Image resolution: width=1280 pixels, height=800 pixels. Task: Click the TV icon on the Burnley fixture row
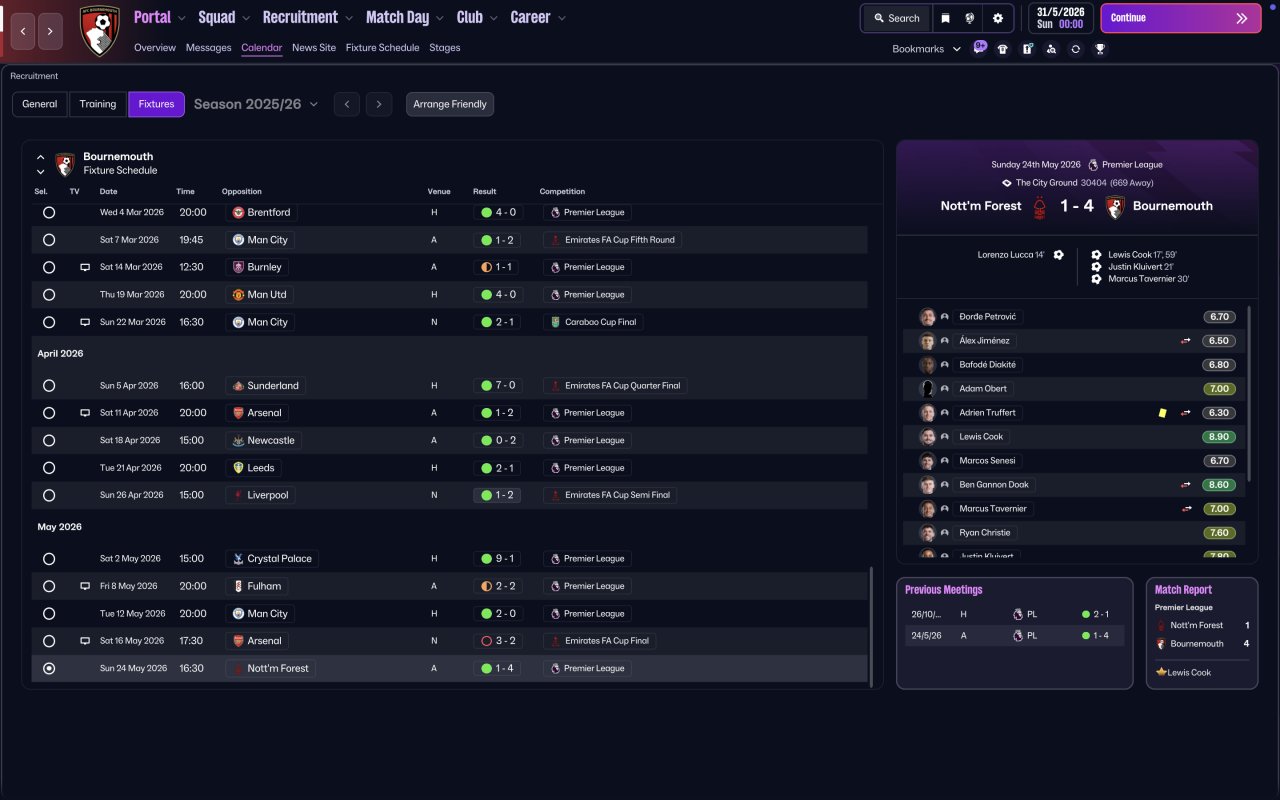85,268
